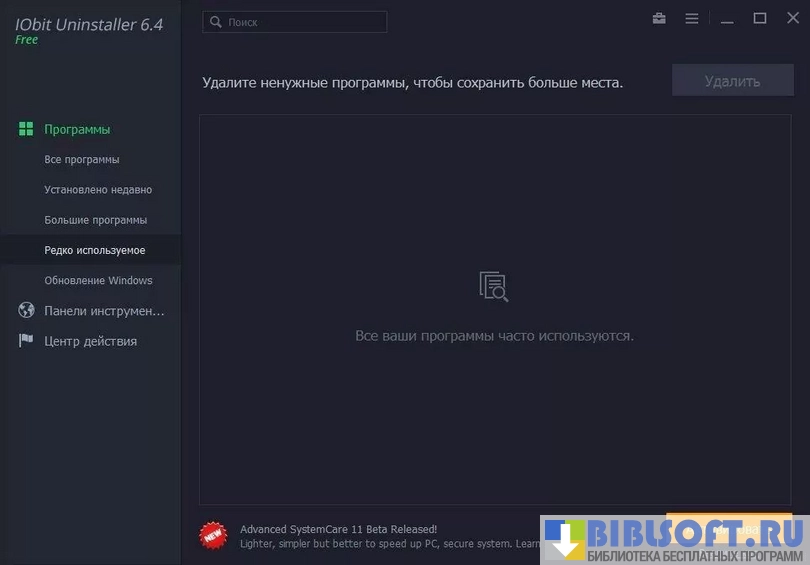Click the green Free edition label

[x=27, y=40]
